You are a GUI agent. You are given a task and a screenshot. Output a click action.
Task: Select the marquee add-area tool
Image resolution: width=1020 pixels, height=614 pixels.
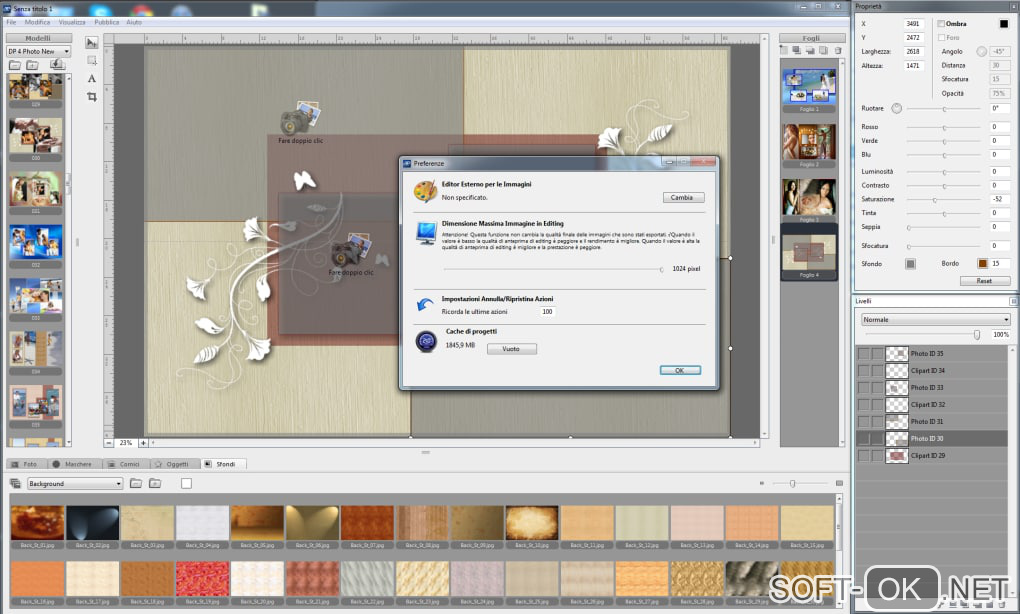tap(92, 60)
